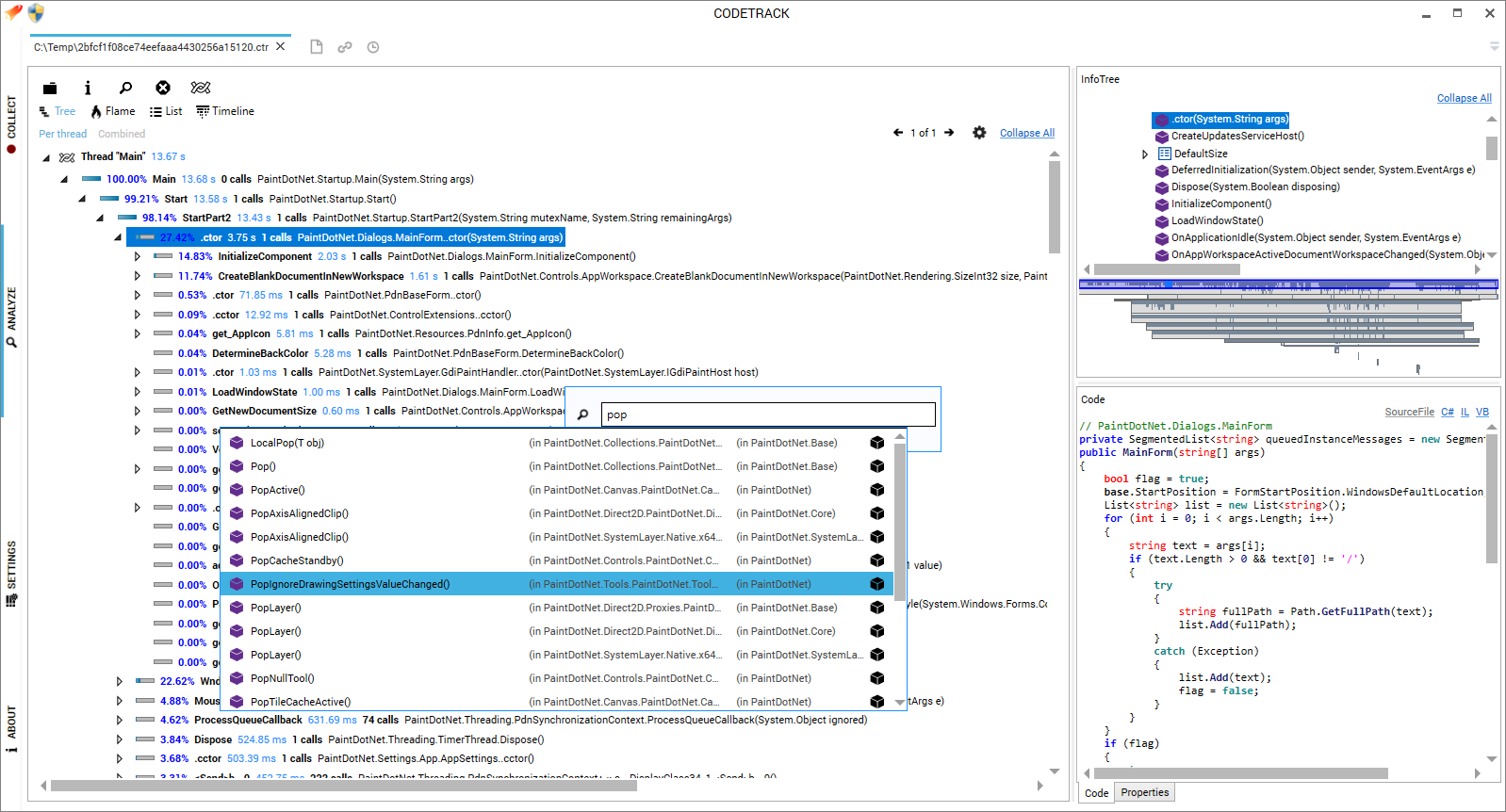Collapse the Thread "Main" node
Viewport: 1506px width, 812px height.
coord(46,157)
